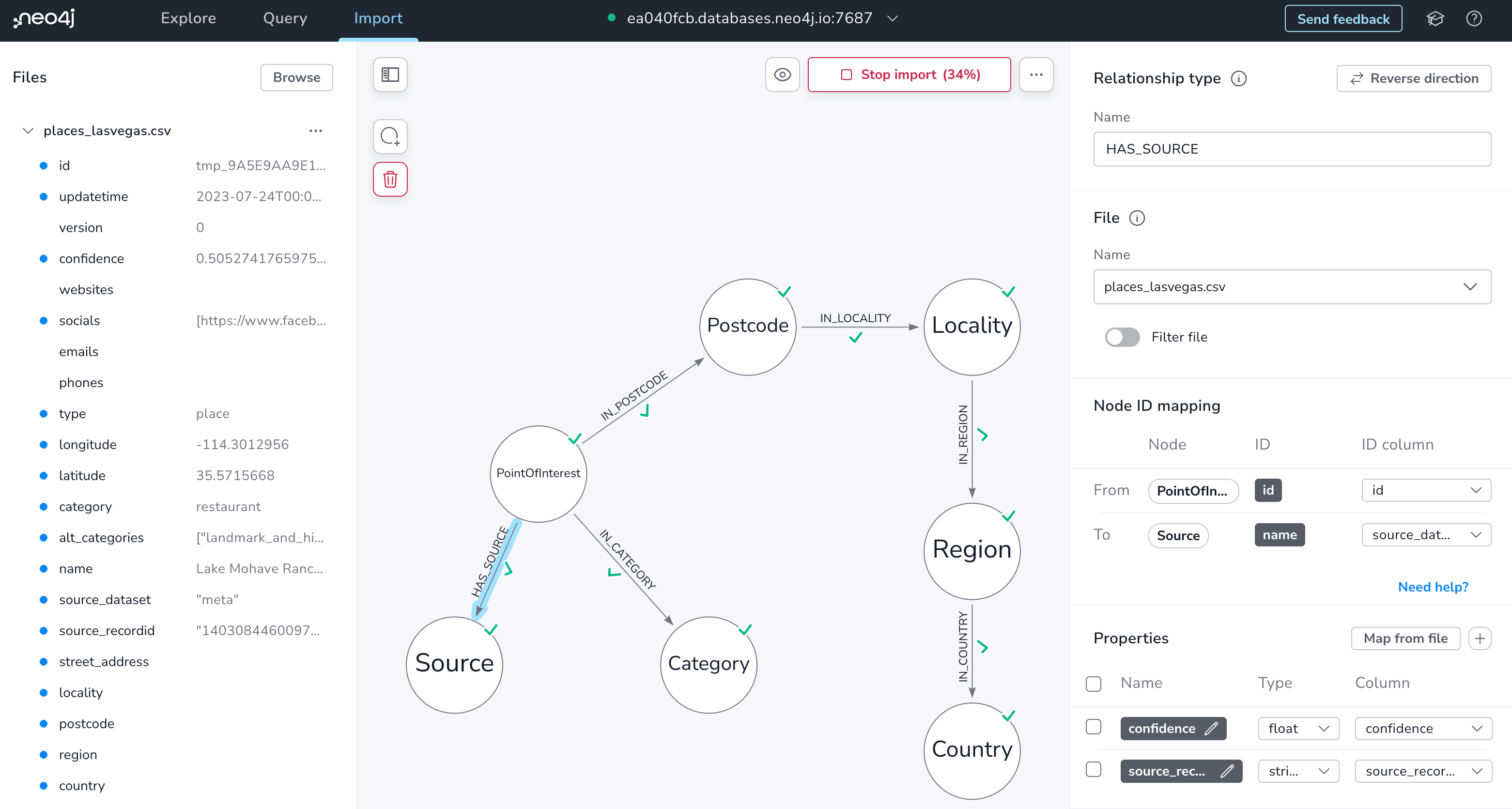Click the Map from file button

pos(1405,638)
